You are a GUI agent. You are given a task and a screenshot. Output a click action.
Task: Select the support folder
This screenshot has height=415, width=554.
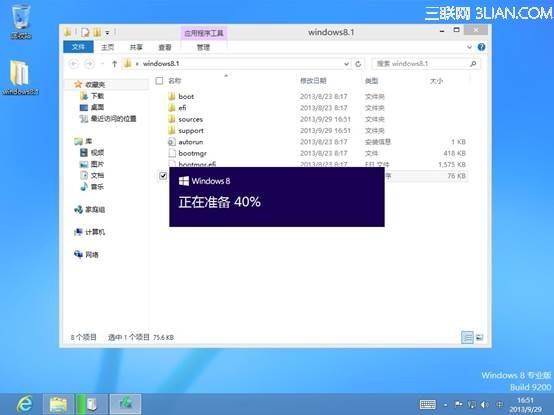coord(190,131)
